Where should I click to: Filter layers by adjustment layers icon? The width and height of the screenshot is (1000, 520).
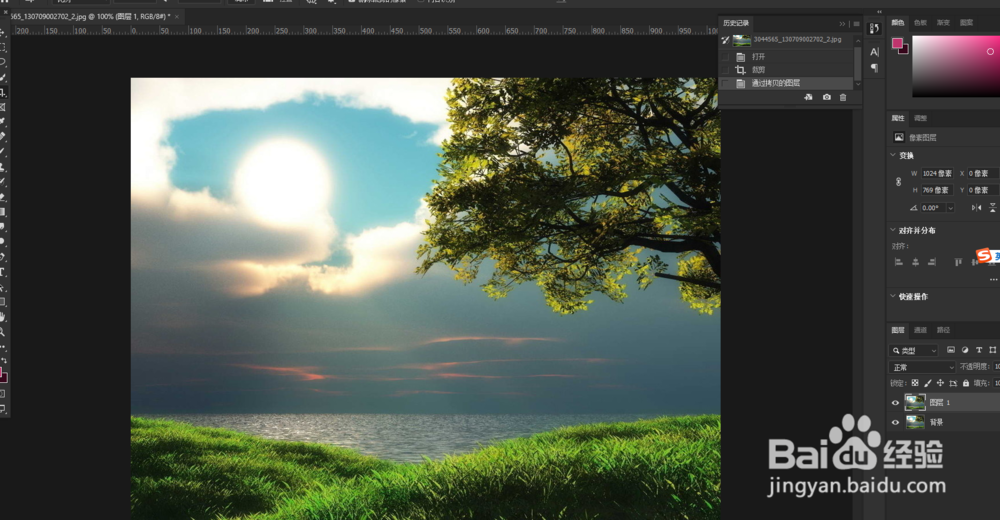pyautogui.click(x=965, y=350)
